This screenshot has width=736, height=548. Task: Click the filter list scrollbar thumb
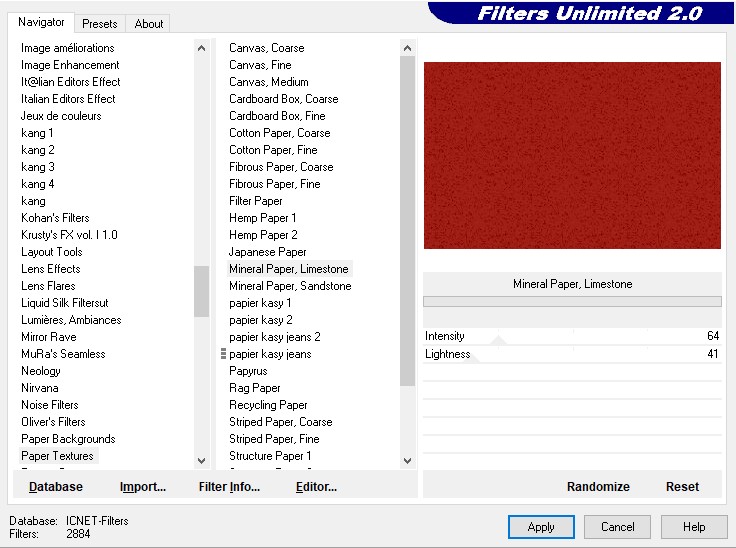[407, 221]
